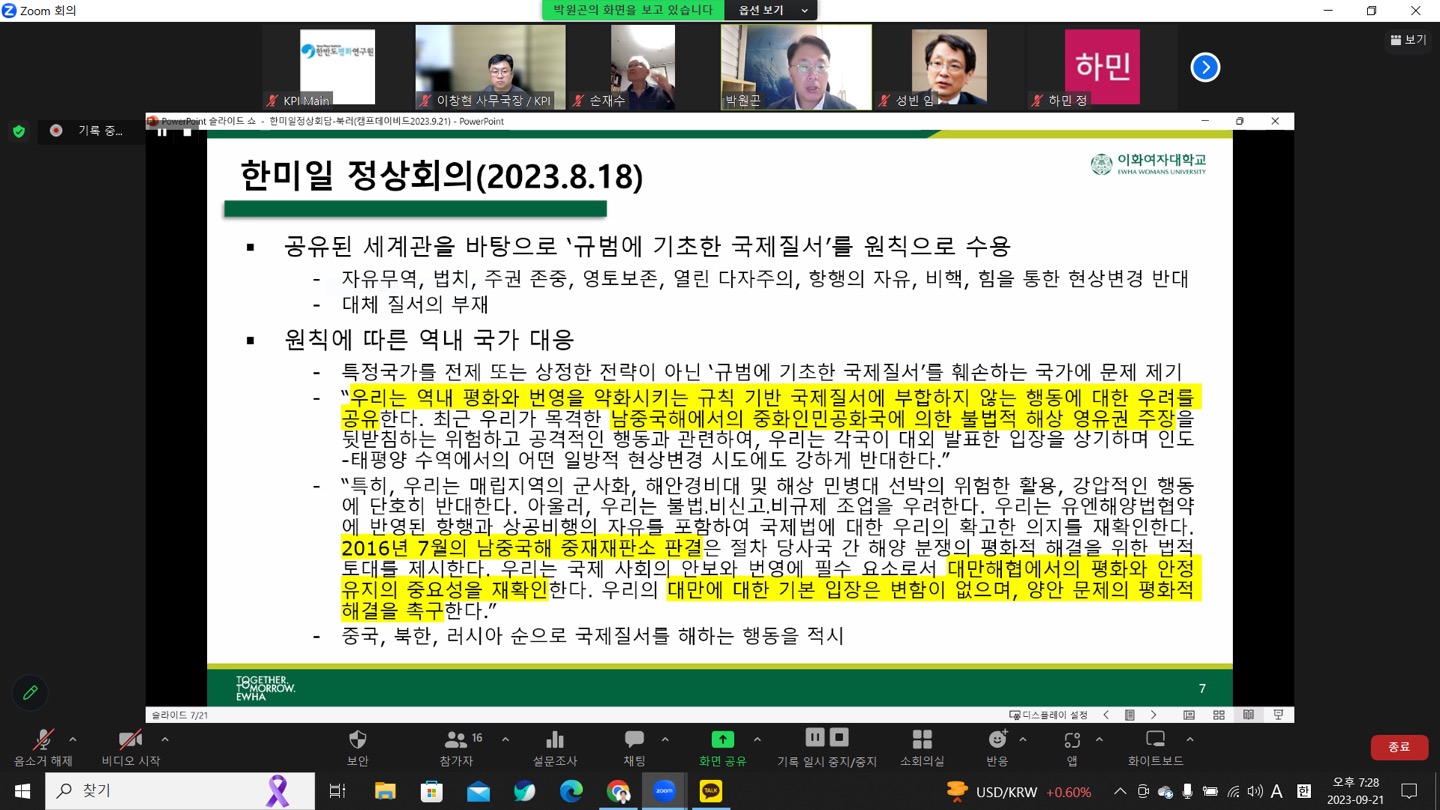Open the 보안 security shield icon
This screenshot has width=1440, height=810.
point(357,746)
